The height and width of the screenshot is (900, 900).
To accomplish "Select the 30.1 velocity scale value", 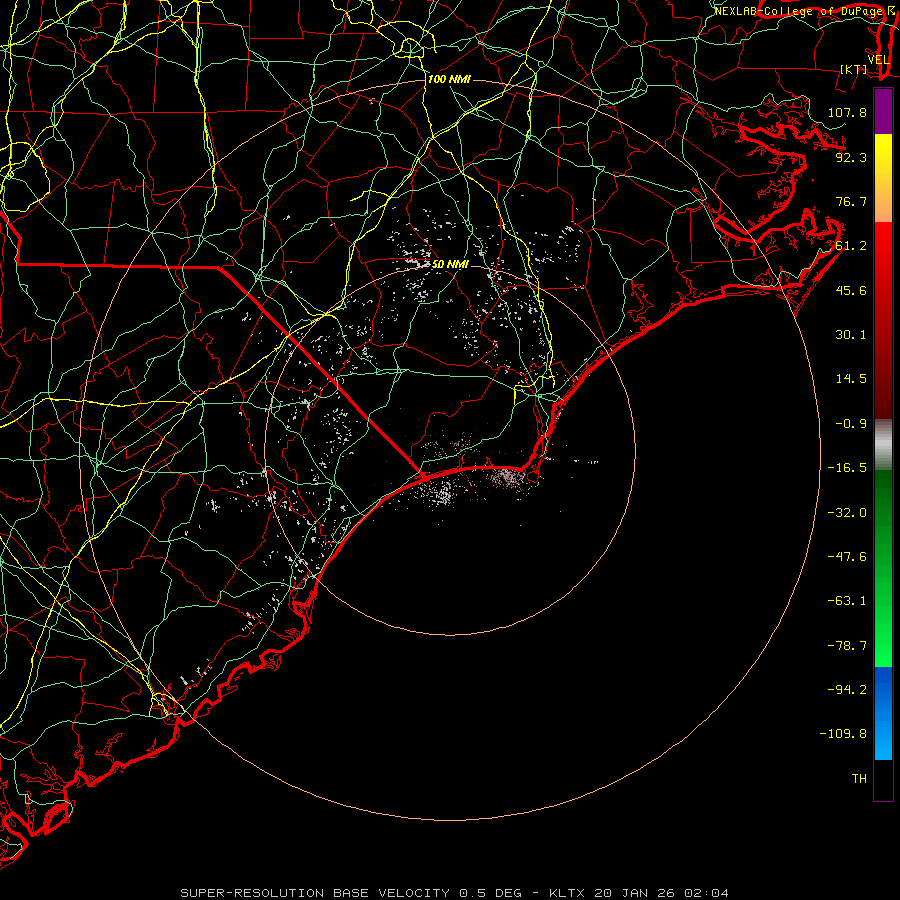I will click(x=851, y=335).
